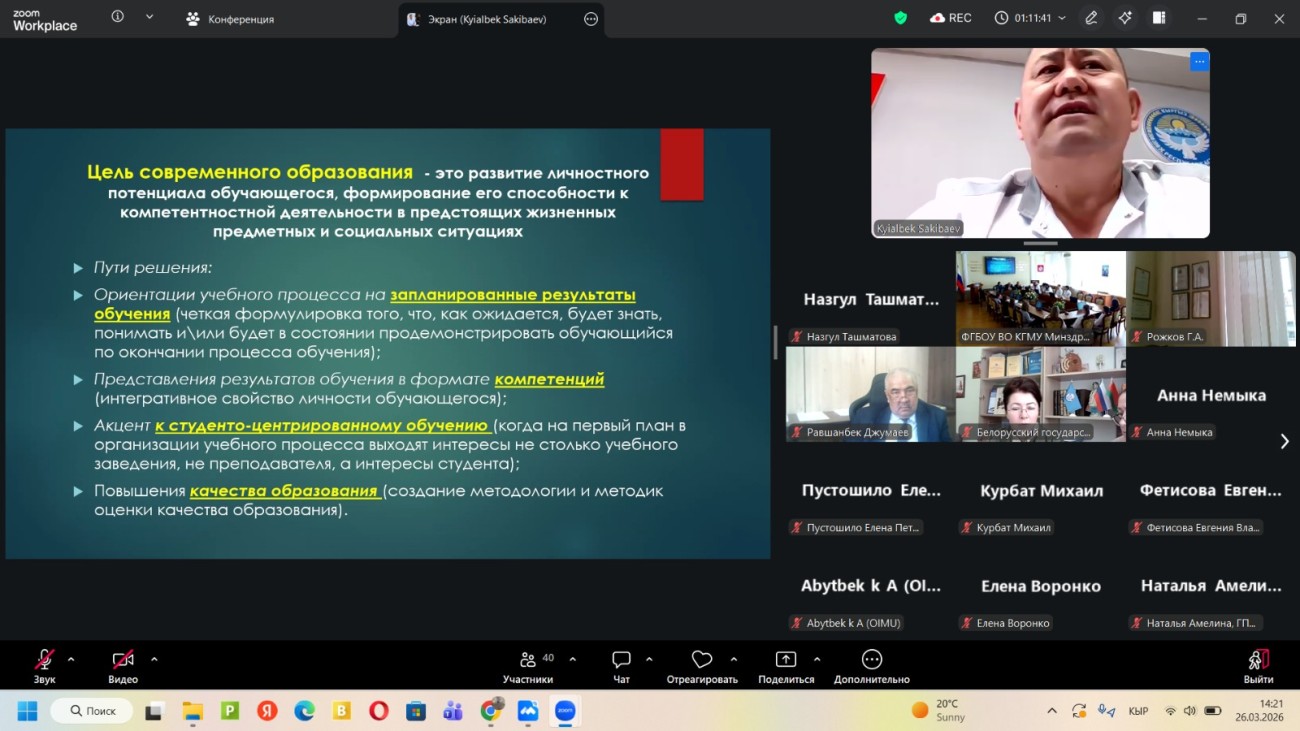The width and height of the screenshot is (1300, 731).
Task: Open the meeting Чат
Action: [621, 663]
